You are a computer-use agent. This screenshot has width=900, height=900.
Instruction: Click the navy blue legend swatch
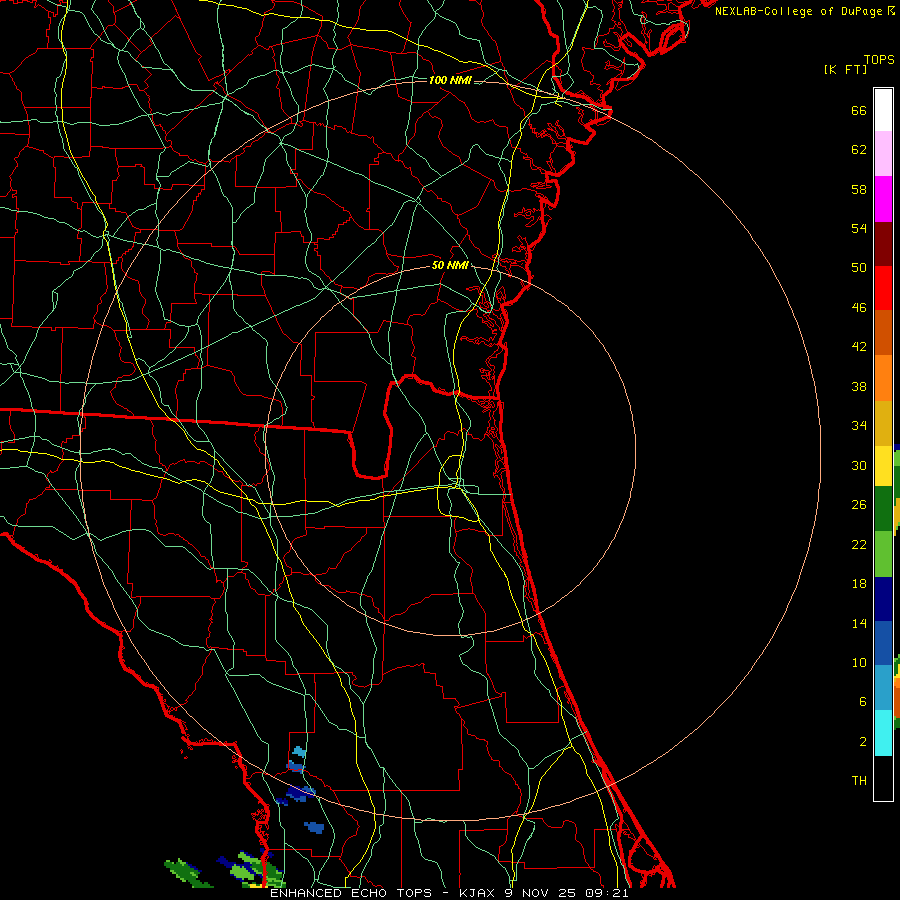[883, 599]
